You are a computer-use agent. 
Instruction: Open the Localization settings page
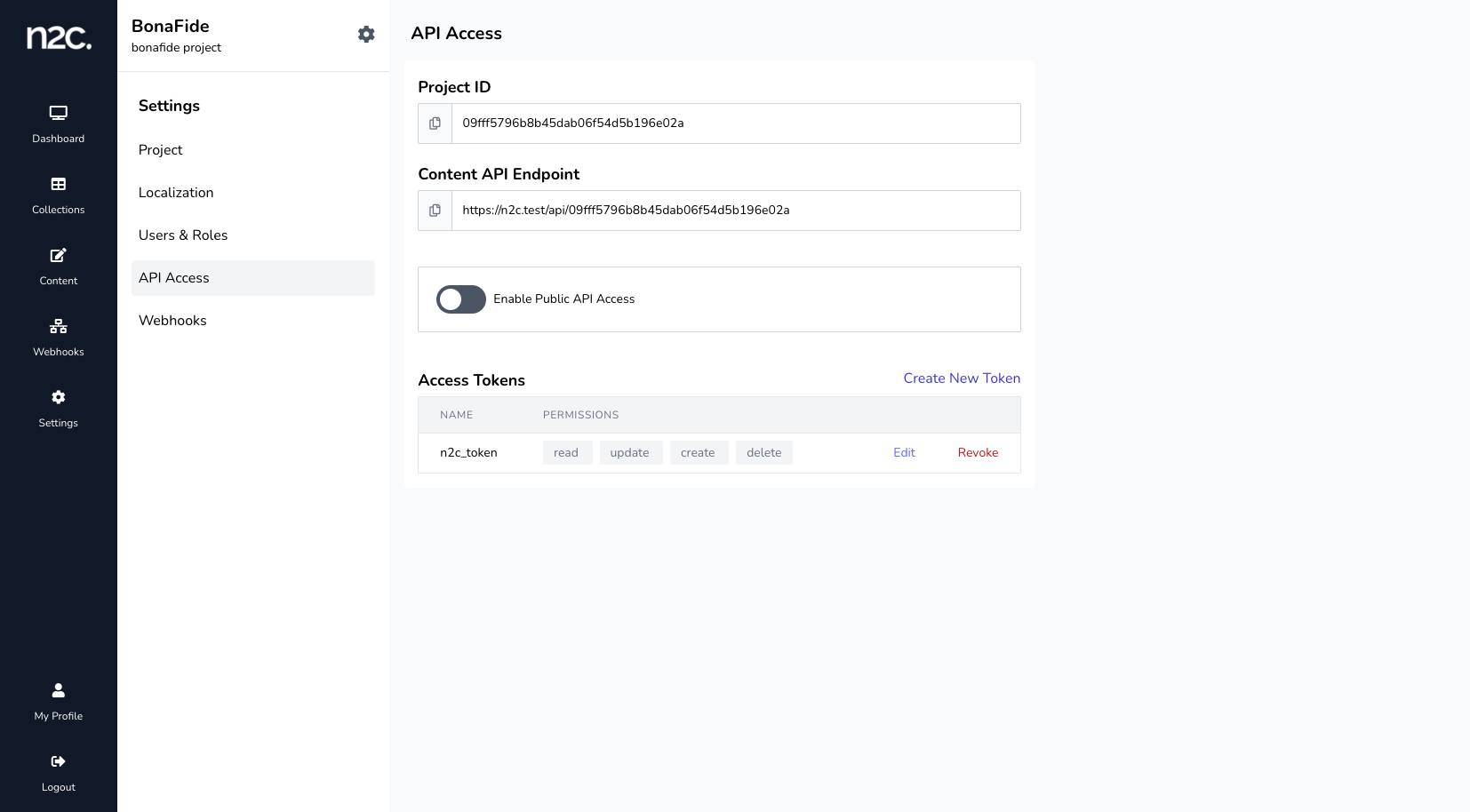pos(176,193)
